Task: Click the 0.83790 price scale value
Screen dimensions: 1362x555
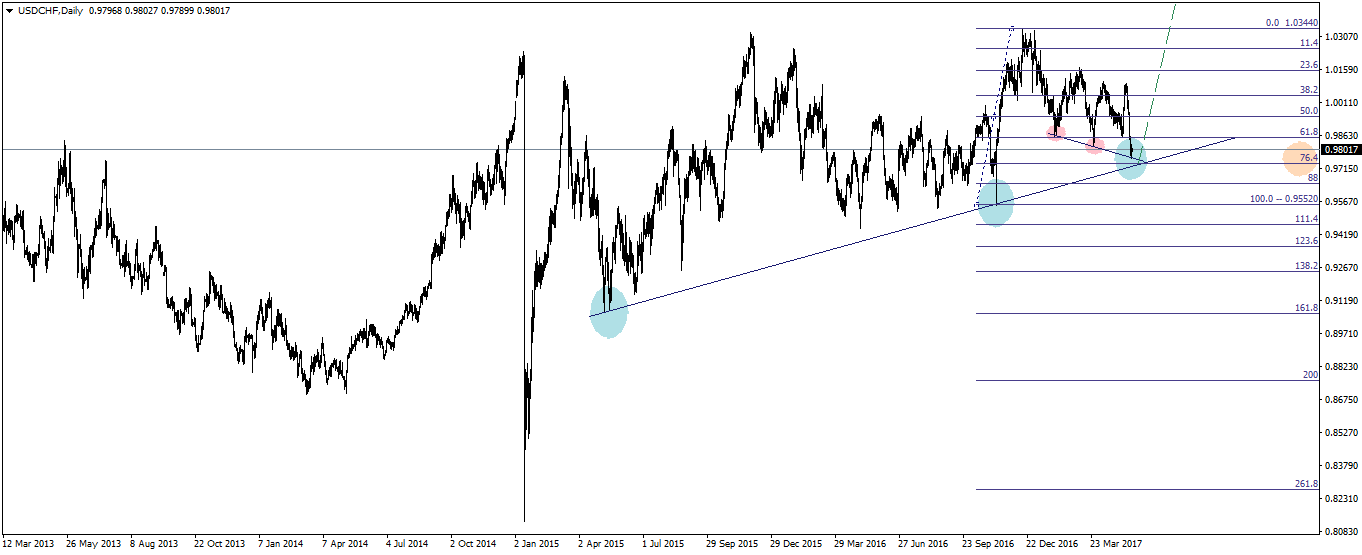Action: click(1340, 466)
